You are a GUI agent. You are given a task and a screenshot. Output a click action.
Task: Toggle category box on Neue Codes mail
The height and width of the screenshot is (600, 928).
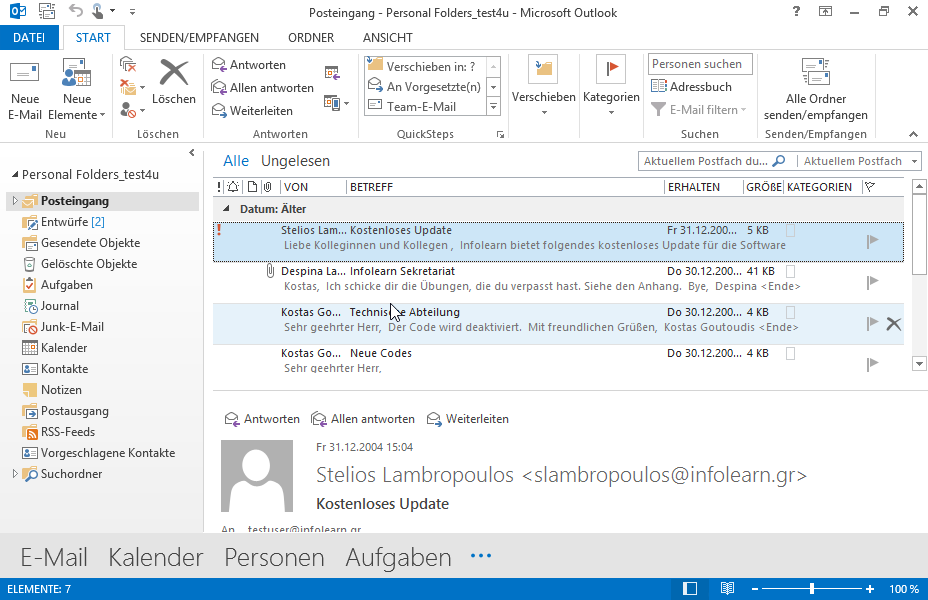790,353
